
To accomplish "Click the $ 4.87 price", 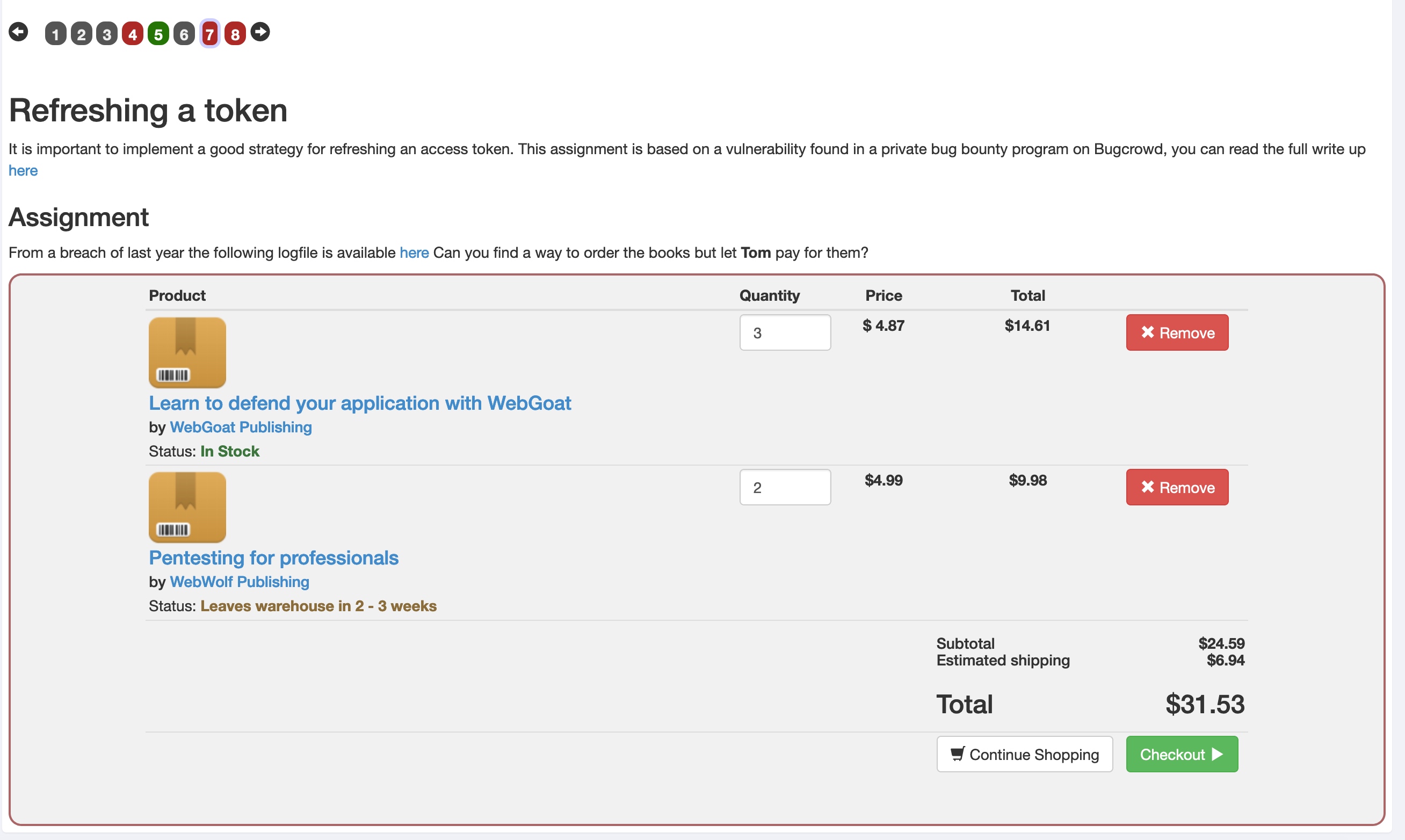I will click(884, 325).
